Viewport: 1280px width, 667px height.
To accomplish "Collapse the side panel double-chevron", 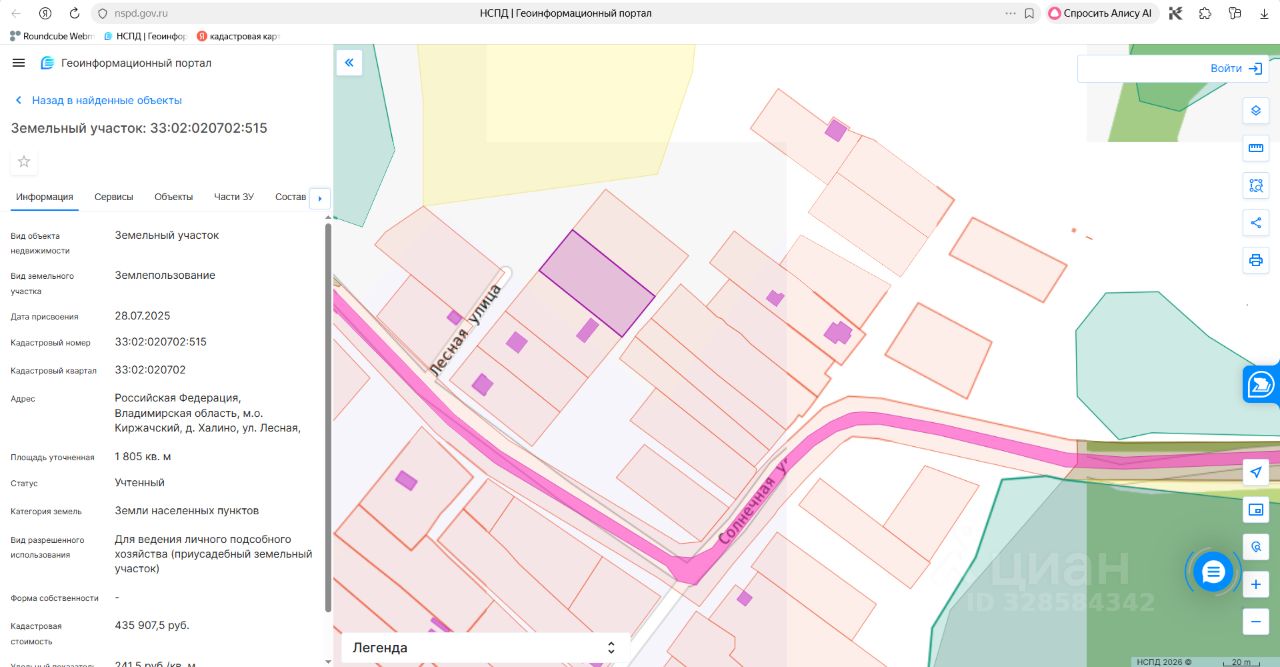I will (x=349, y=63).
